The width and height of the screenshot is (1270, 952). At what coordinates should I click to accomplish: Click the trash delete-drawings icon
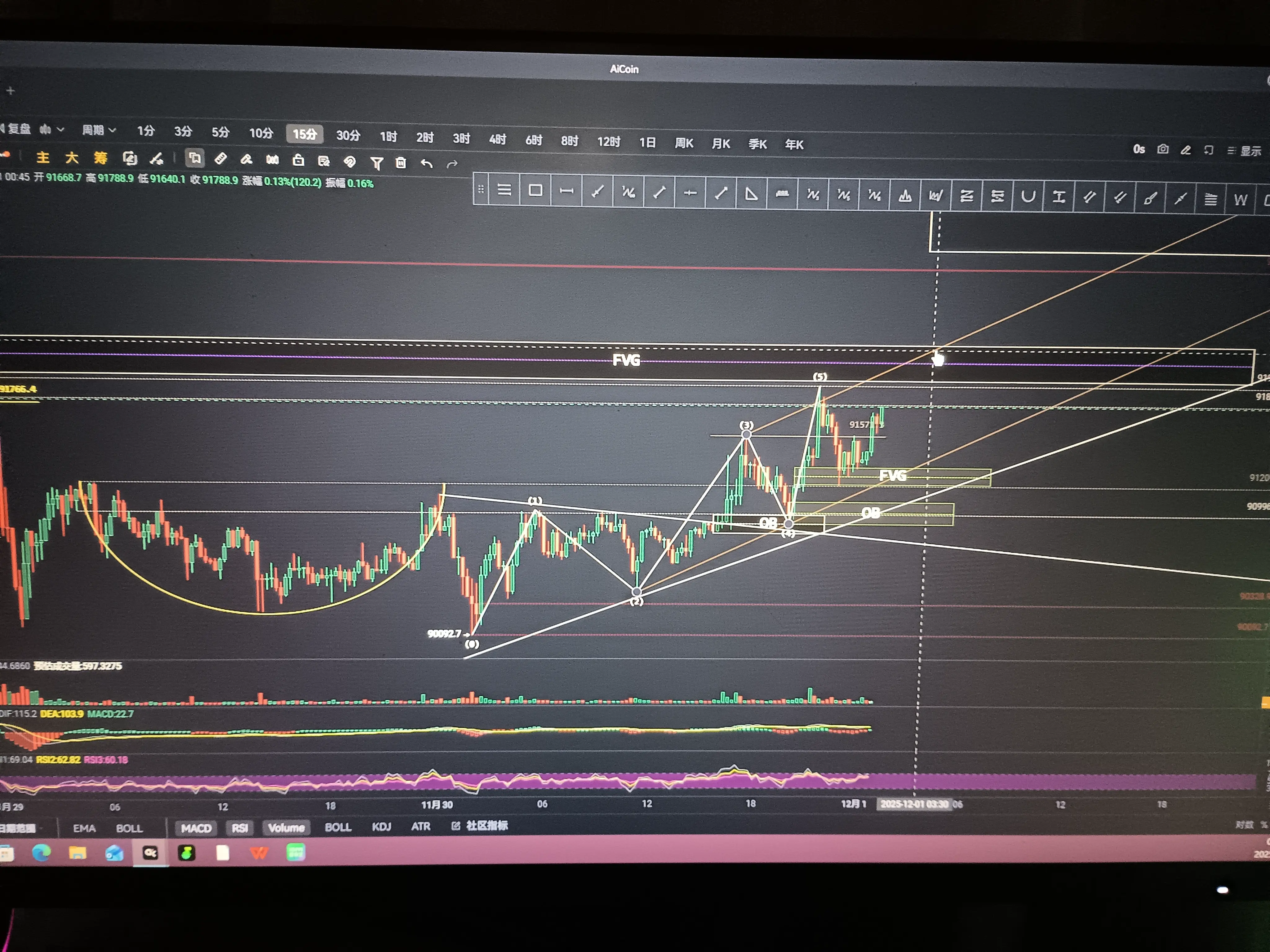[401, 163]
